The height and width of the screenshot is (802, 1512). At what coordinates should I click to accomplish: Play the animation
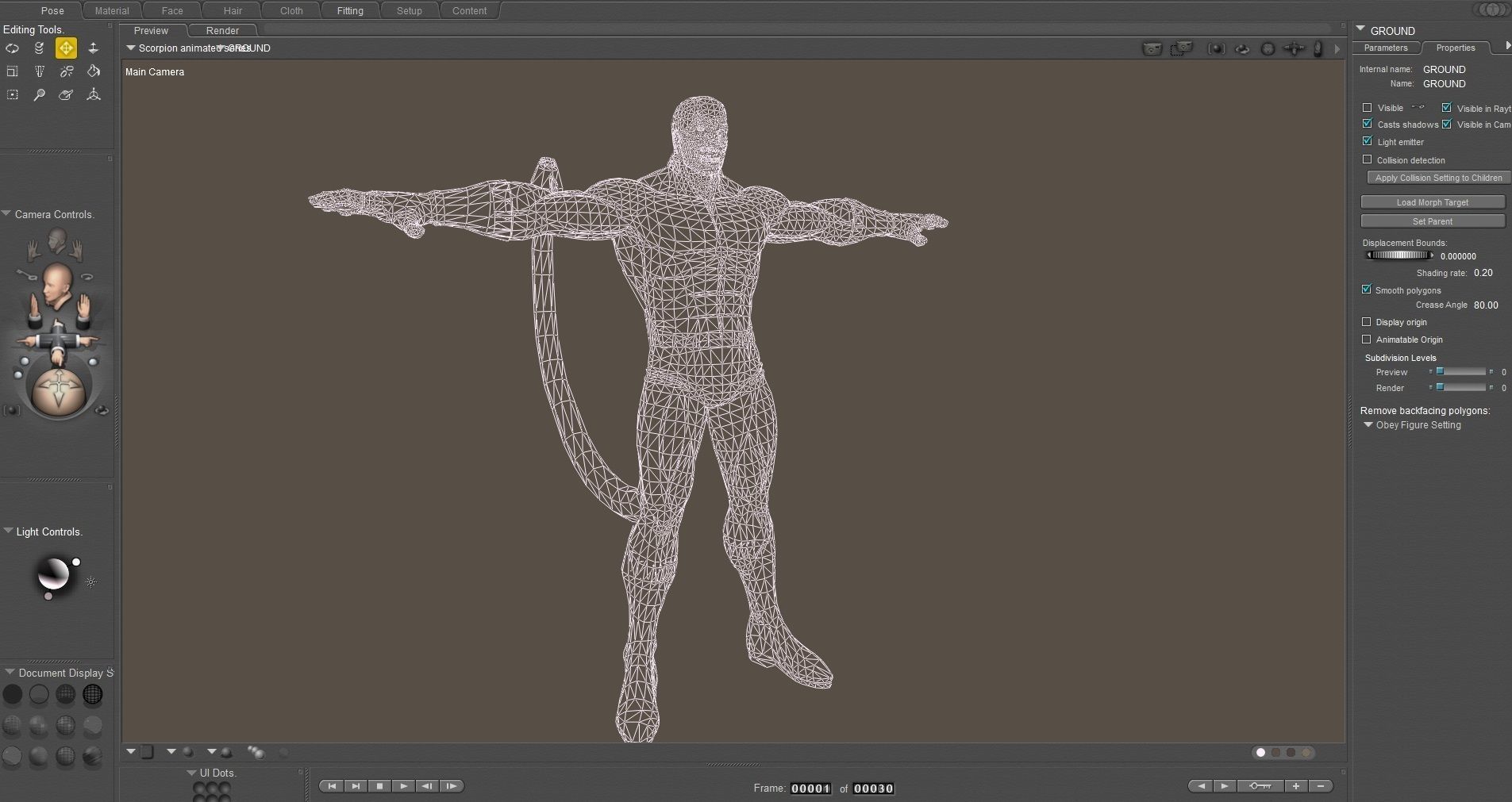pos(403,786)
